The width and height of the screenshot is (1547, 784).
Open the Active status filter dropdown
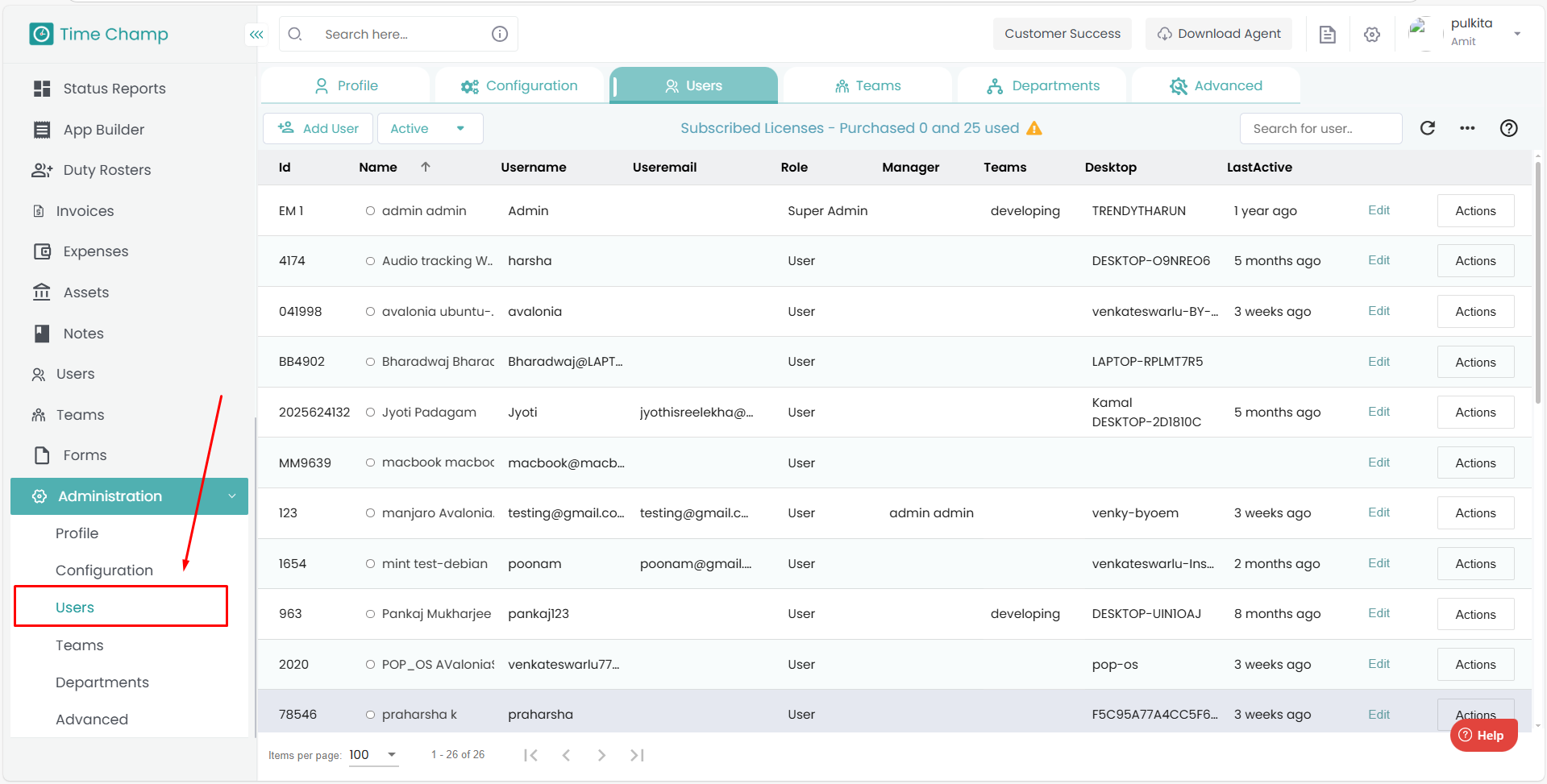[x=430, y=128]
